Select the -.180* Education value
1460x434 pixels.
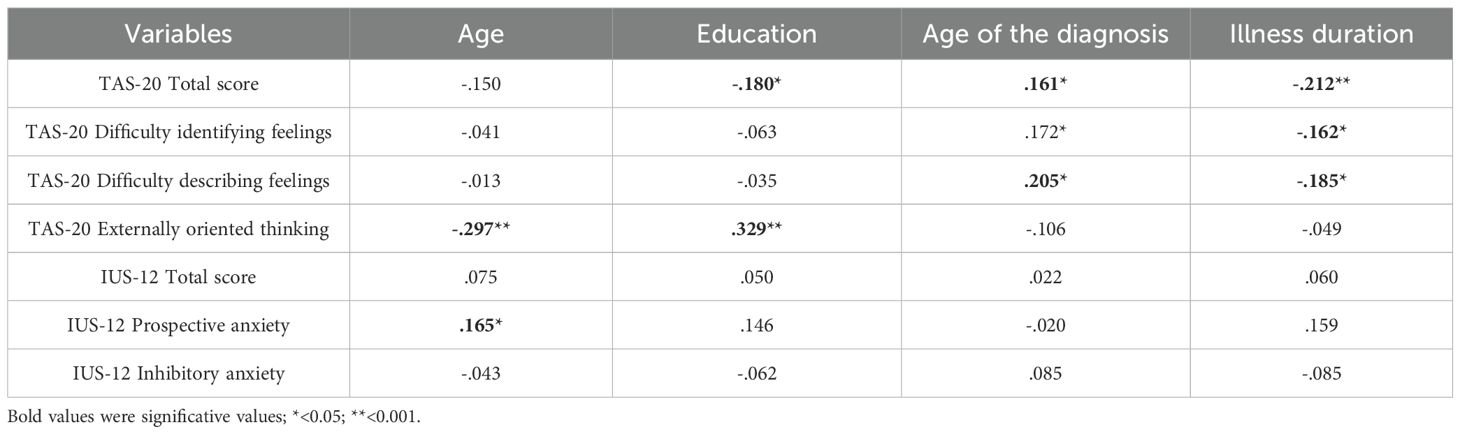[756, 84]
